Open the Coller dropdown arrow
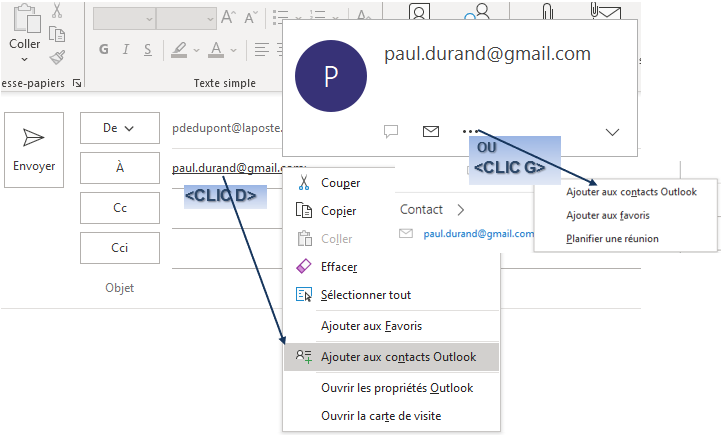 point(24,59)
